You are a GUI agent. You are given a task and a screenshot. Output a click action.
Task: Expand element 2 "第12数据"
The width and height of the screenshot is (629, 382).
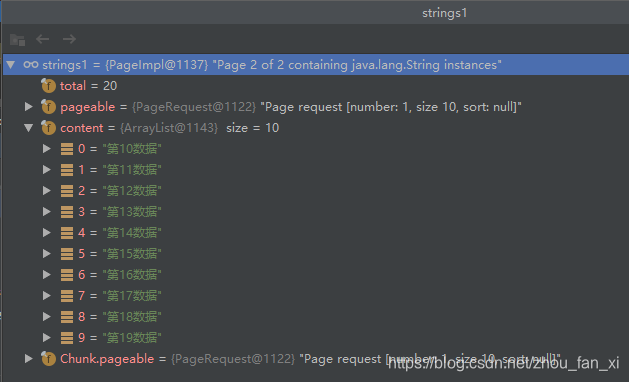[47, 190]
